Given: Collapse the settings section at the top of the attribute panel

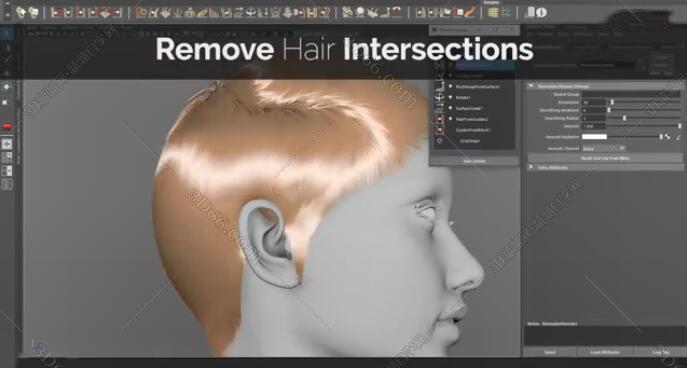Looking at the screenshot, I should click(x=531, y=86).
